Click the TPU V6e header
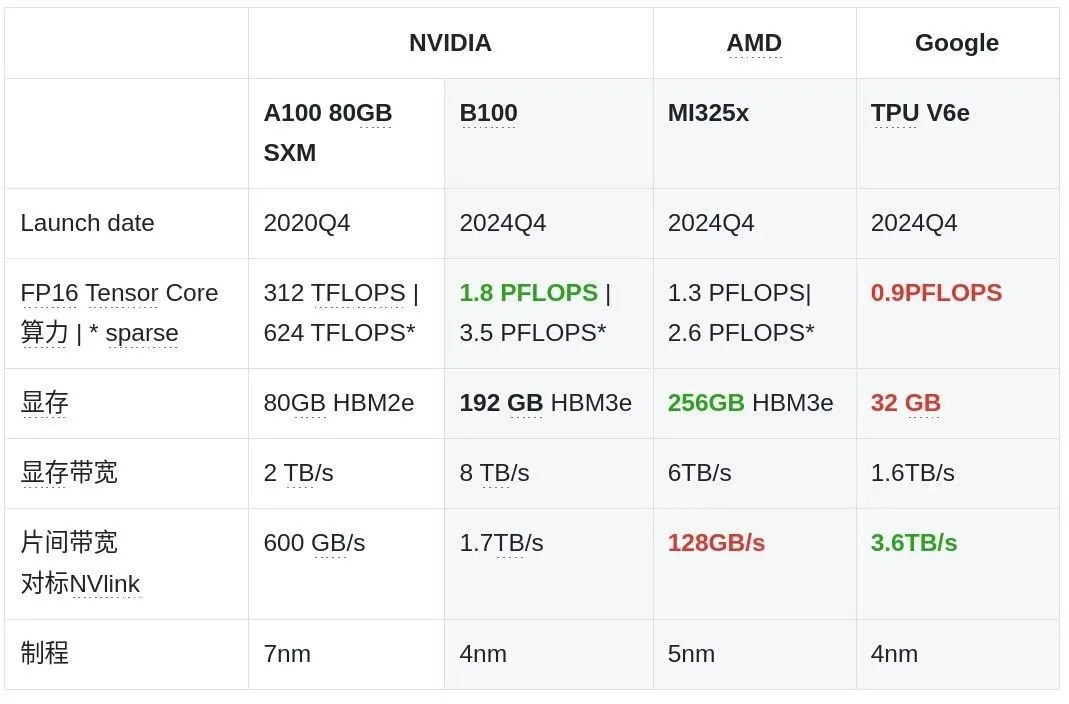This screenshot has width=1069, height=704. coord(920,112)
